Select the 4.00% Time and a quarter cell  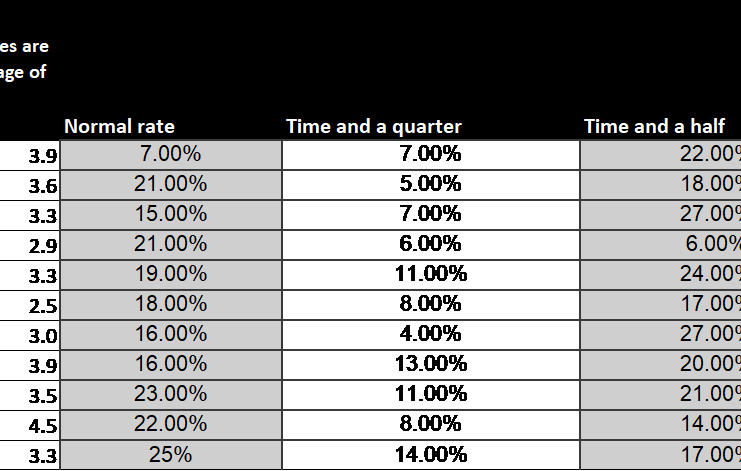click(x=431, y=335)
